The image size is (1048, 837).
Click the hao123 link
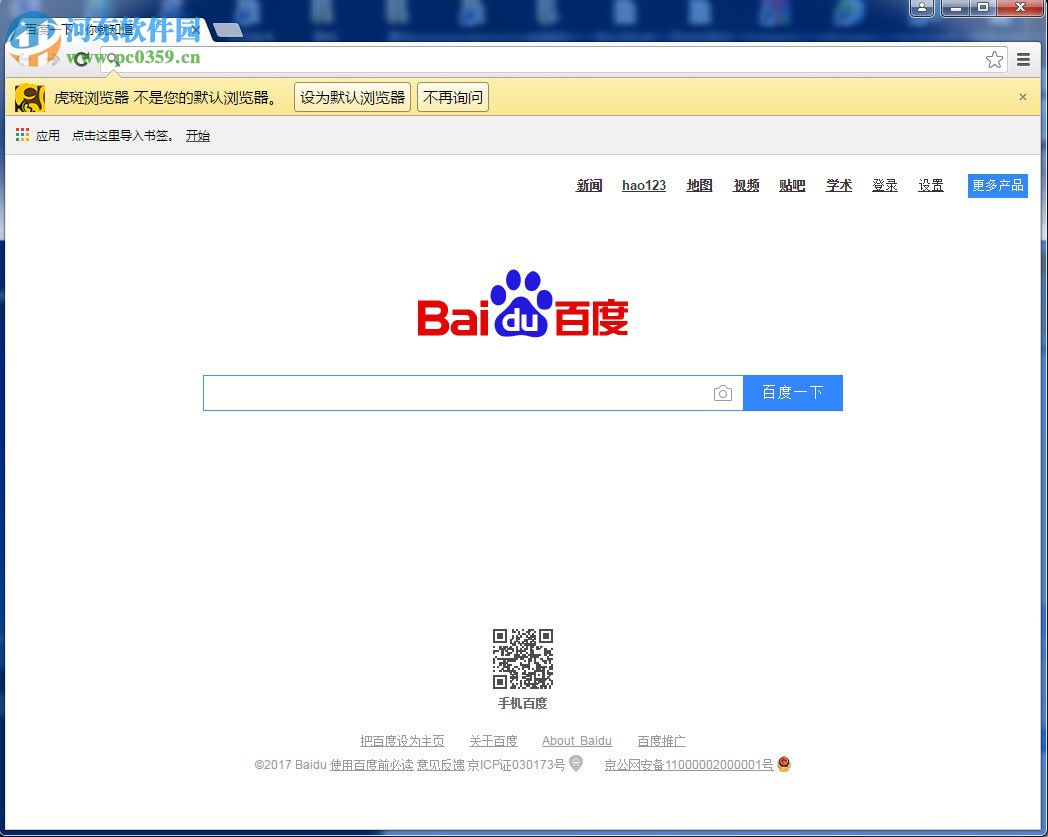[x=643, y=185]
